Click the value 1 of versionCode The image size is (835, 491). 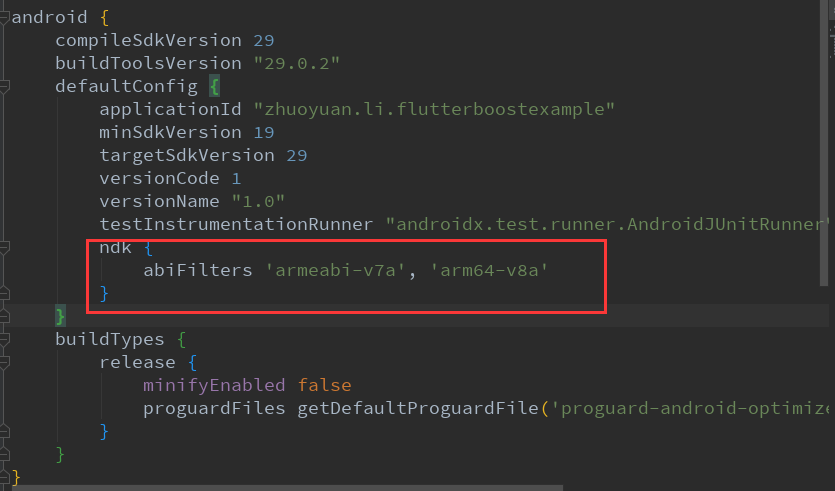tap(236, 178)
